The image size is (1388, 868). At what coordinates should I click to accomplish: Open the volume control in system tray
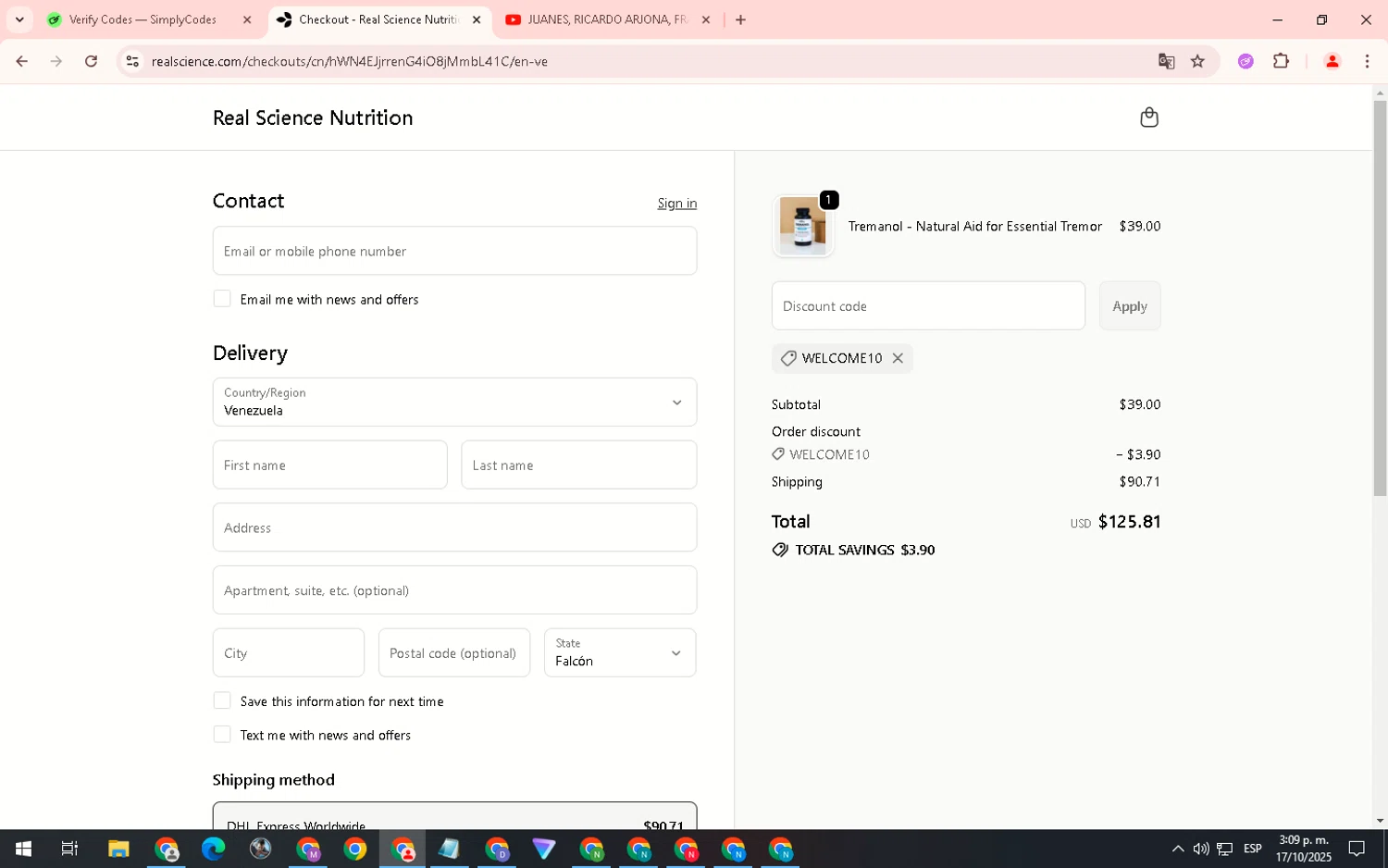(x=1201, y=849)
